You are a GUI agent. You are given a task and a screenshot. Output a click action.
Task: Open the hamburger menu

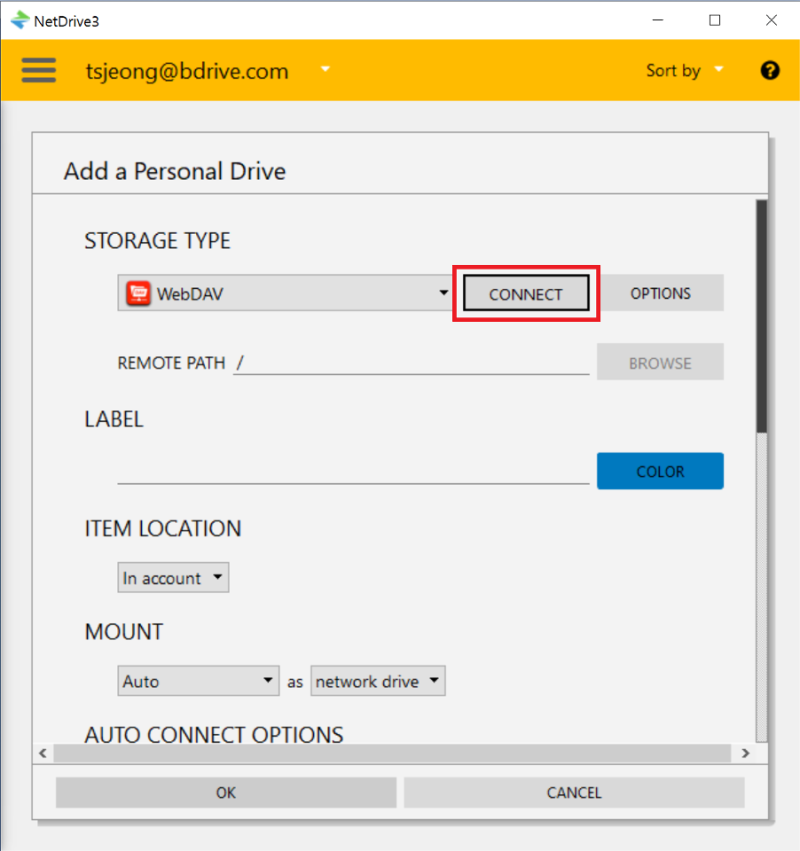click(x=39, y=70)
